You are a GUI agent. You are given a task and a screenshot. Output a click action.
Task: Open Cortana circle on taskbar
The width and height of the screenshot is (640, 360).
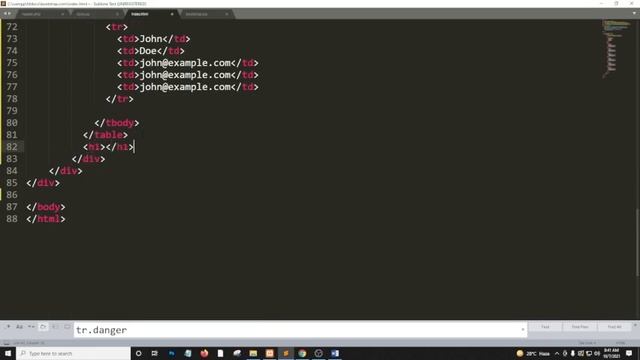pyautogui.click(x=138, y=353)
